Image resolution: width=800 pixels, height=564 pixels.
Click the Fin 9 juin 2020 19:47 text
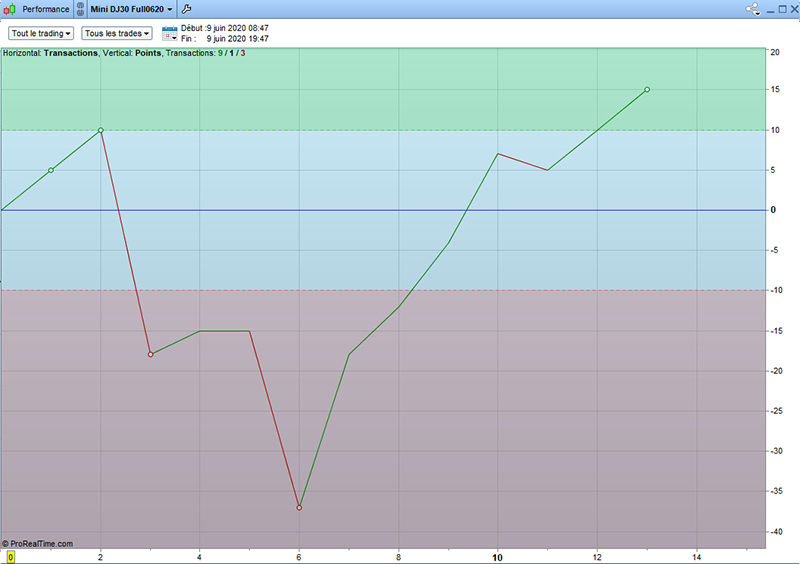tap(224, 39)
